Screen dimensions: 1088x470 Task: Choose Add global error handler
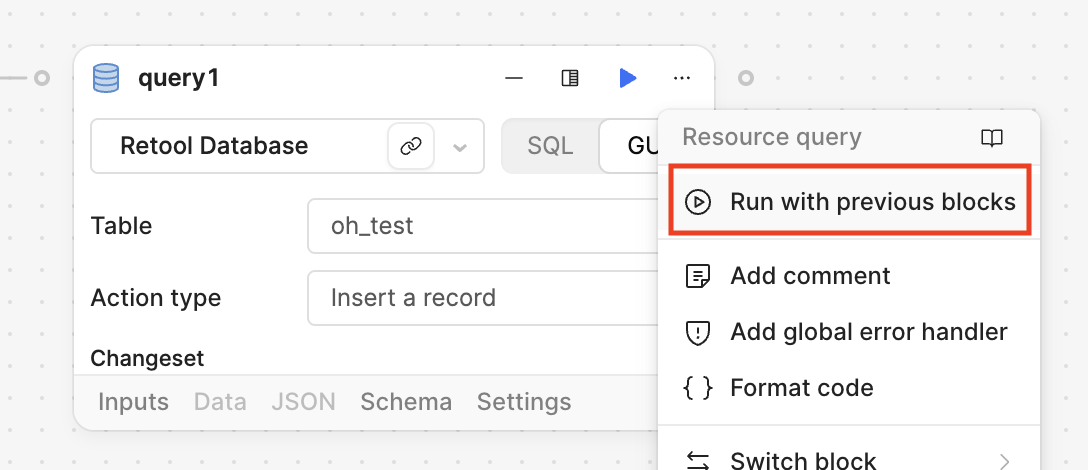coord(868,332)
